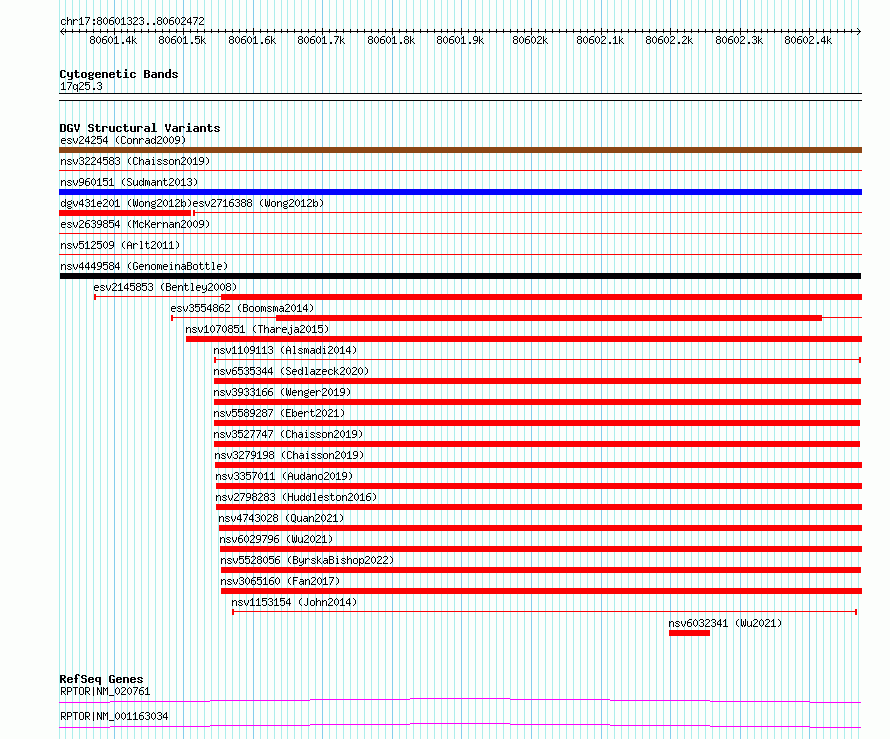Click nsv5589287 (Ebert2021) label

[279, 413]
